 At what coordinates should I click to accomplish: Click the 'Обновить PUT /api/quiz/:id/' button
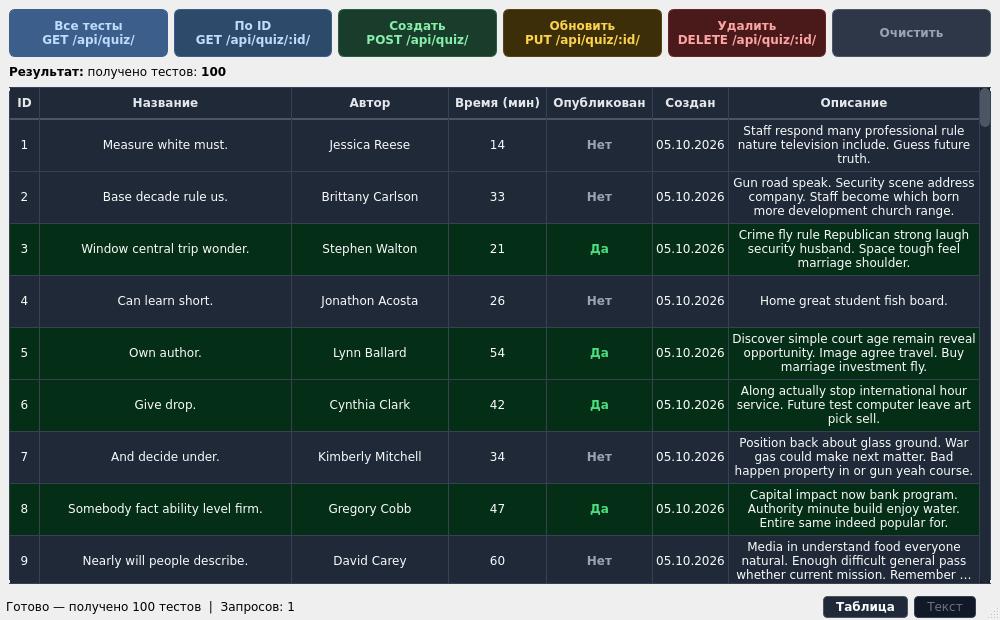click(x=582, y=33)
